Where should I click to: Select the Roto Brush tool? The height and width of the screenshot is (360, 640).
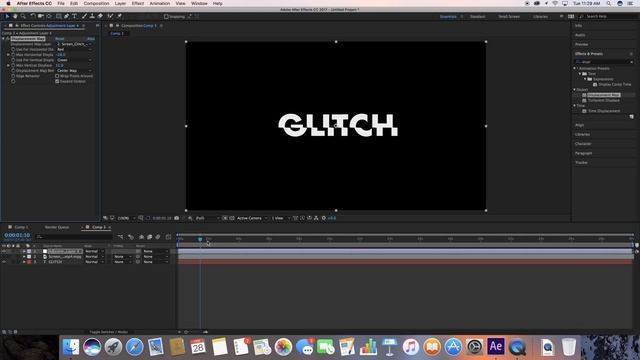point(110,16)
